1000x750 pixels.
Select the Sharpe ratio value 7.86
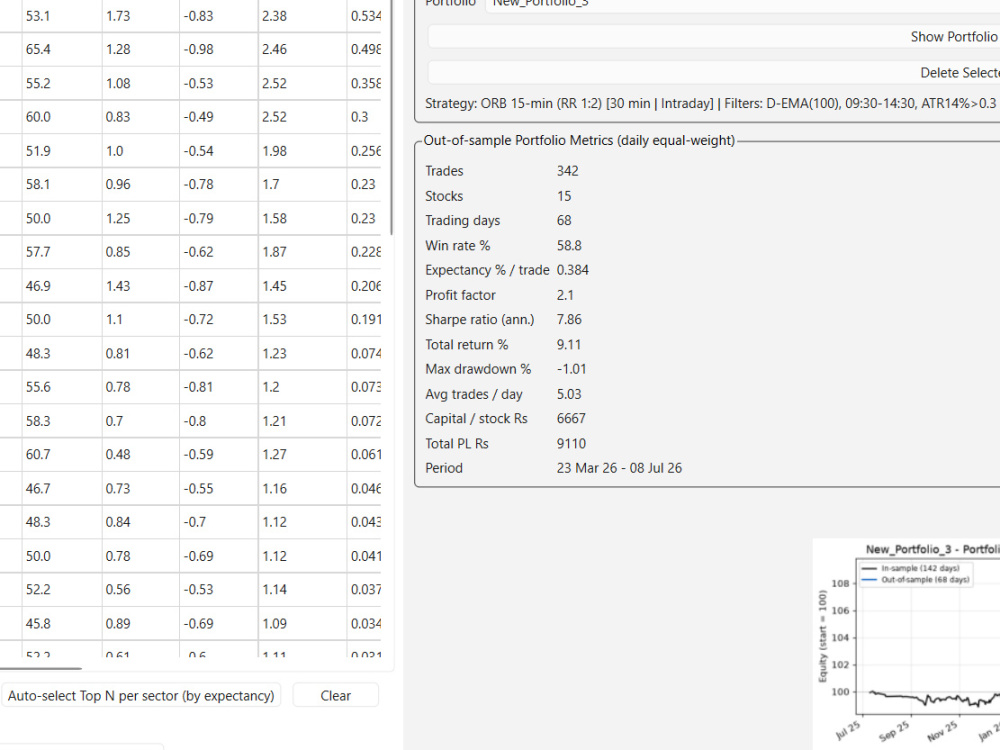(x=569, y=320)
